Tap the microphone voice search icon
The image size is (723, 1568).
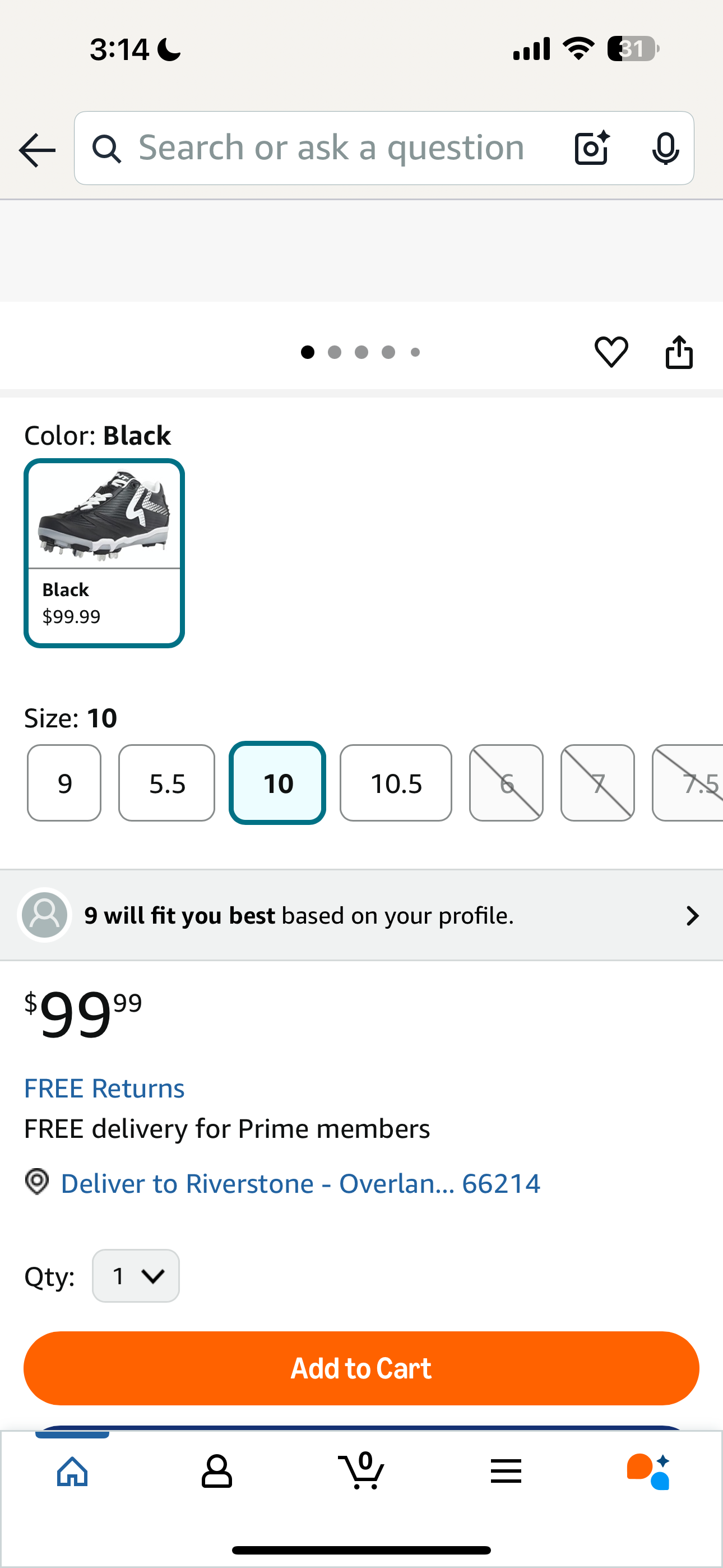pos(665,148)
